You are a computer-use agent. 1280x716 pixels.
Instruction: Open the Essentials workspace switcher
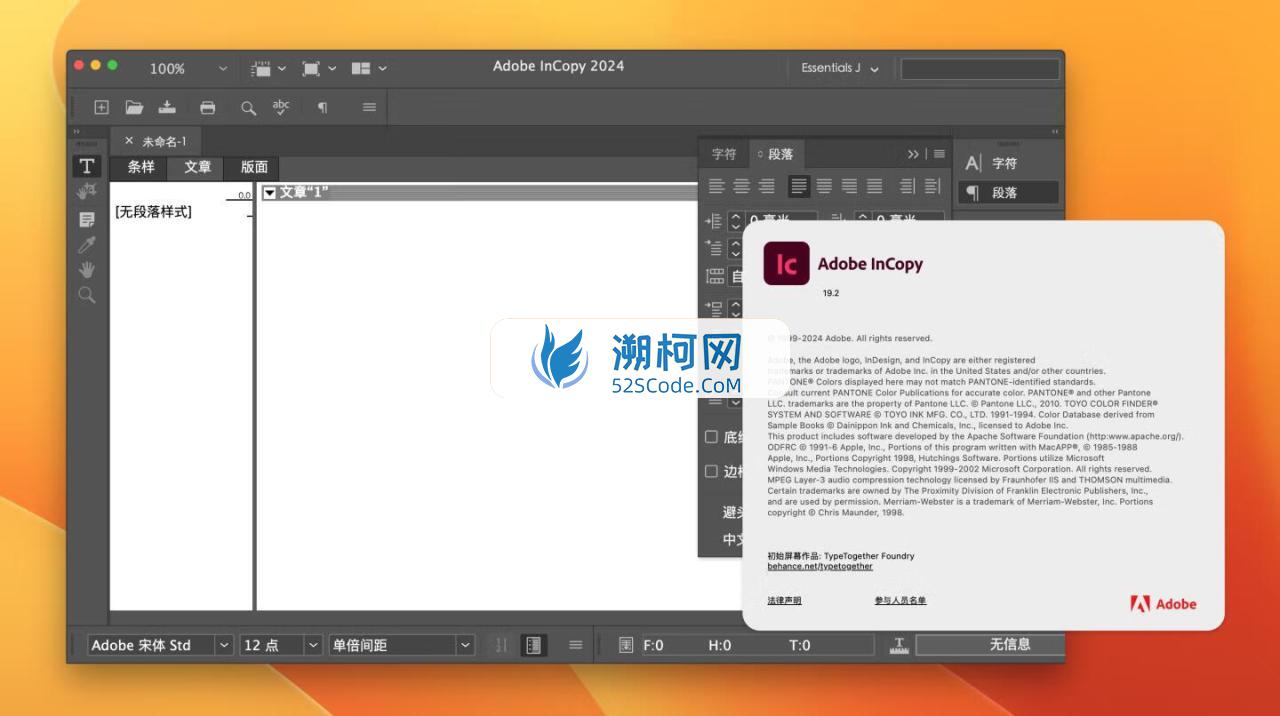840,68
